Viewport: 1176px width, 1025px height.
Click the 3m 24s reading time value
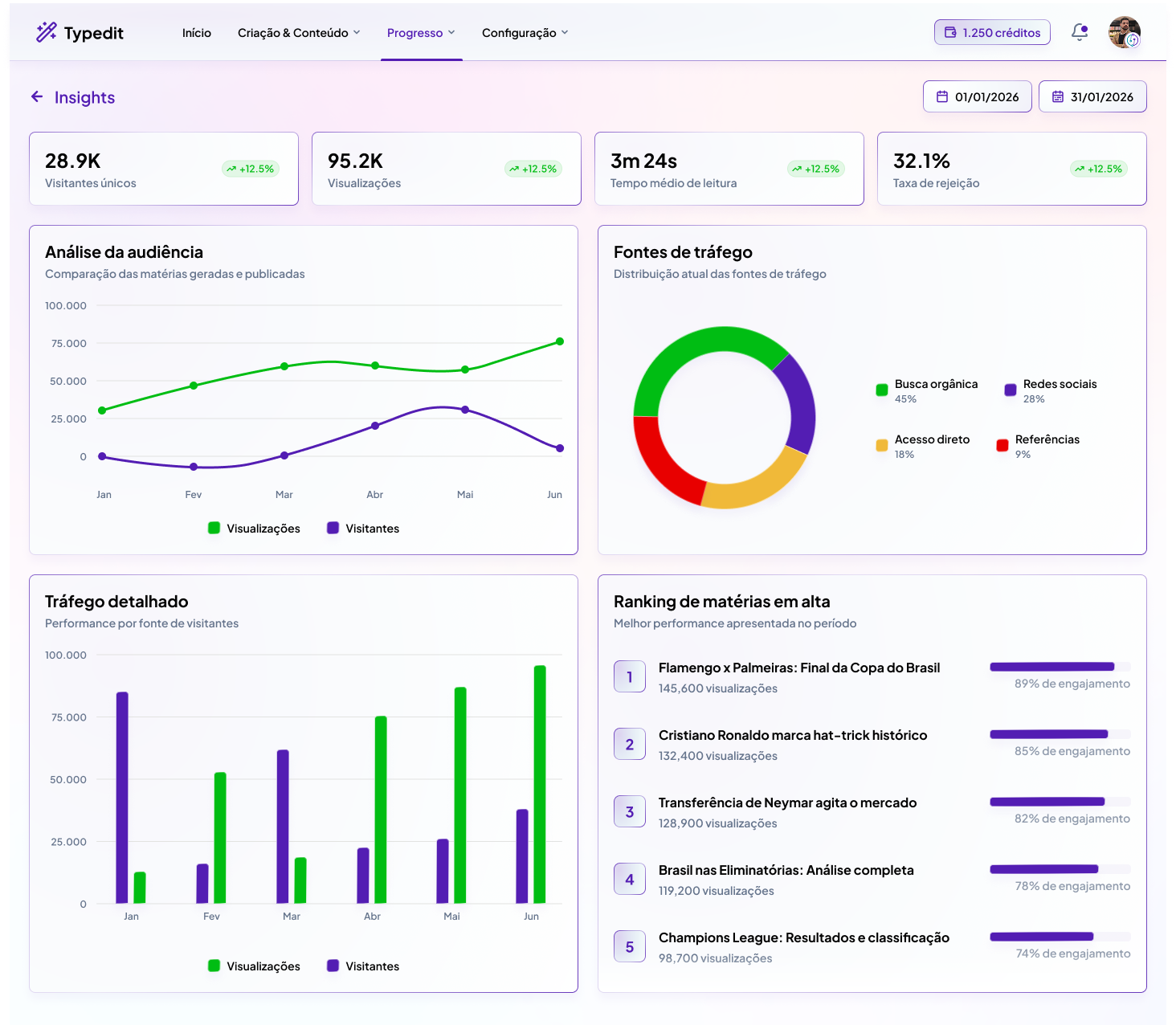click(x=644, y=161)
